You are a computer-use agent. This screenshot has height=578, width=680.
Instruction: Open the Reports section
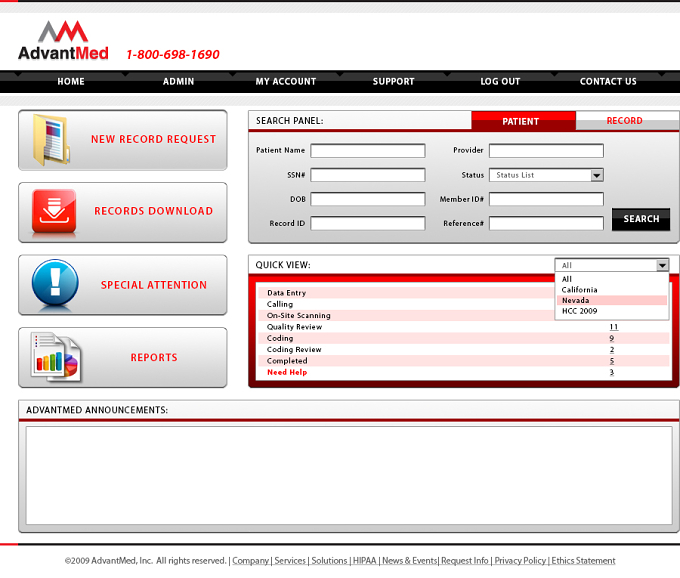coord(123,357)
